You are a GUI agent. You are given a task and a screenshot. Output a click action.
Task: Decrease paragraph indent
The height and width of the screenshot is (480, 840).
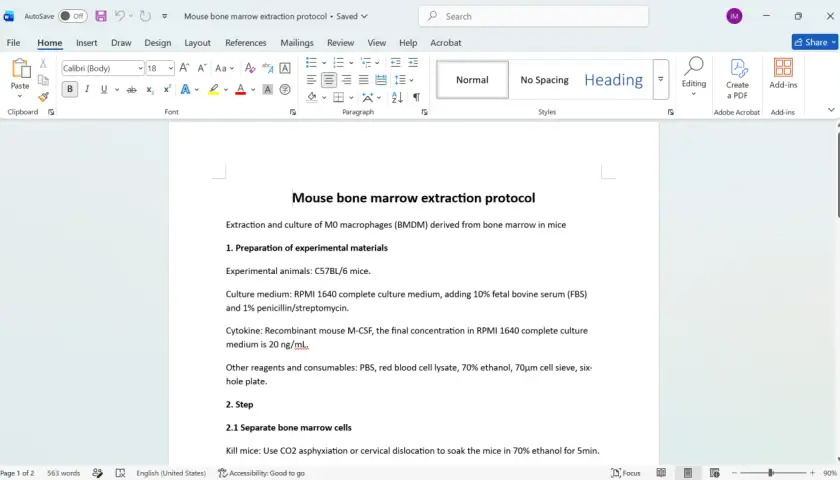395,63
